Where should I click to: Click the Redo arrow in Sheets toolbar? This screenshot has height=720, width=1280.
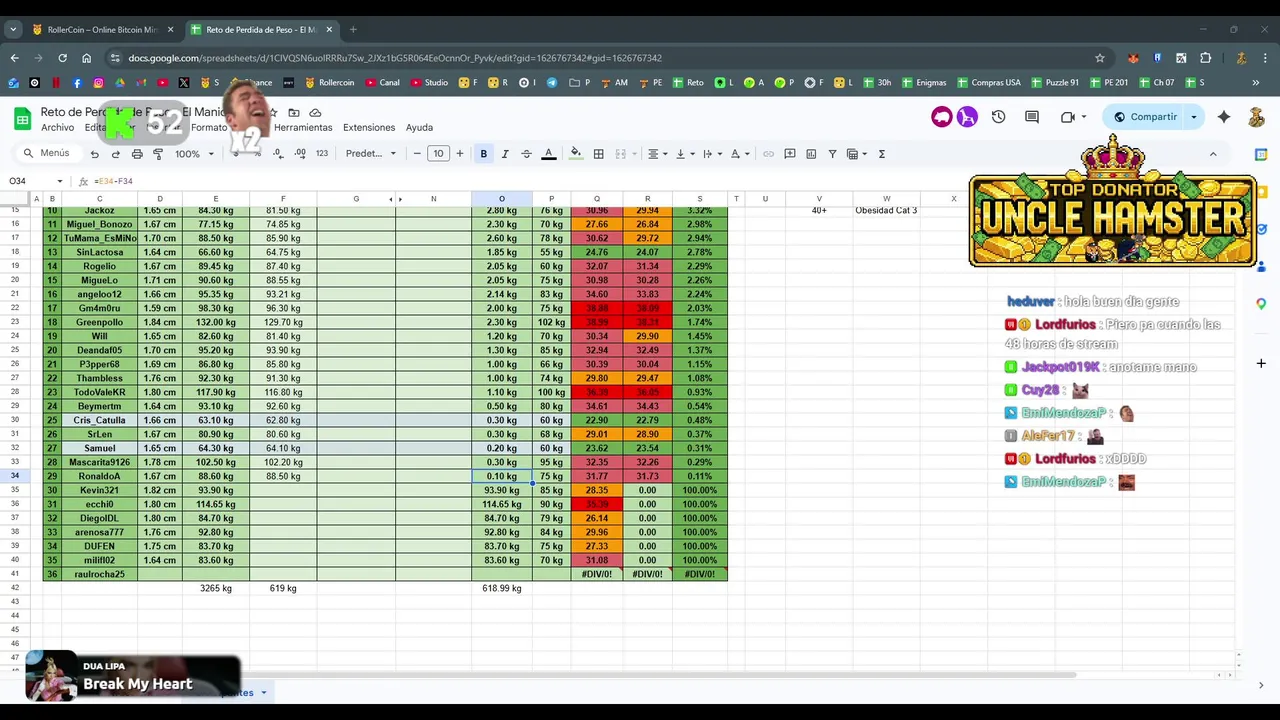pos(116,154)
